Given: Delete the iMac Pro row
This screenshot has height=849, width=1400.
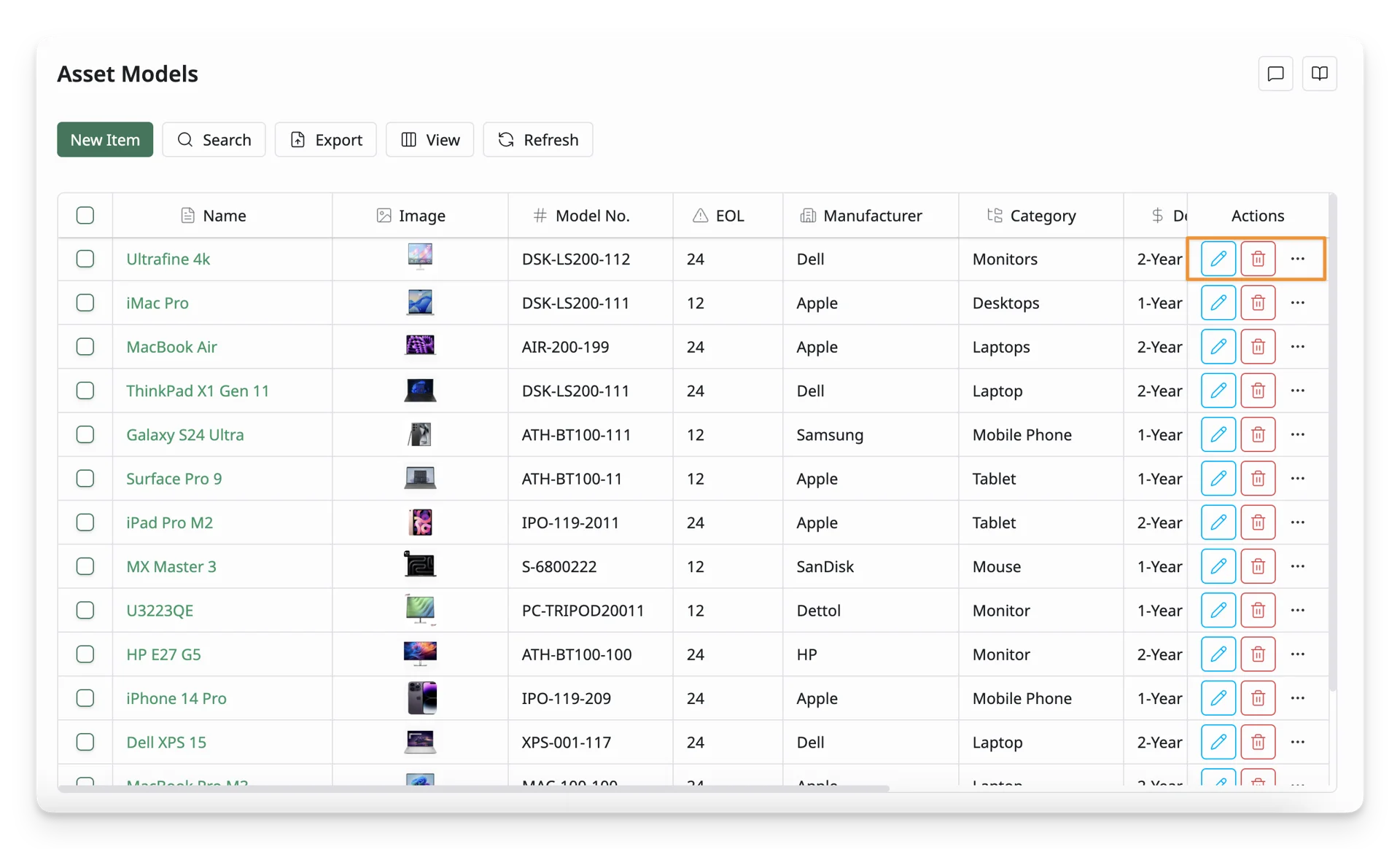Looking at the screenshot, I should click(x=1258, y=302).
